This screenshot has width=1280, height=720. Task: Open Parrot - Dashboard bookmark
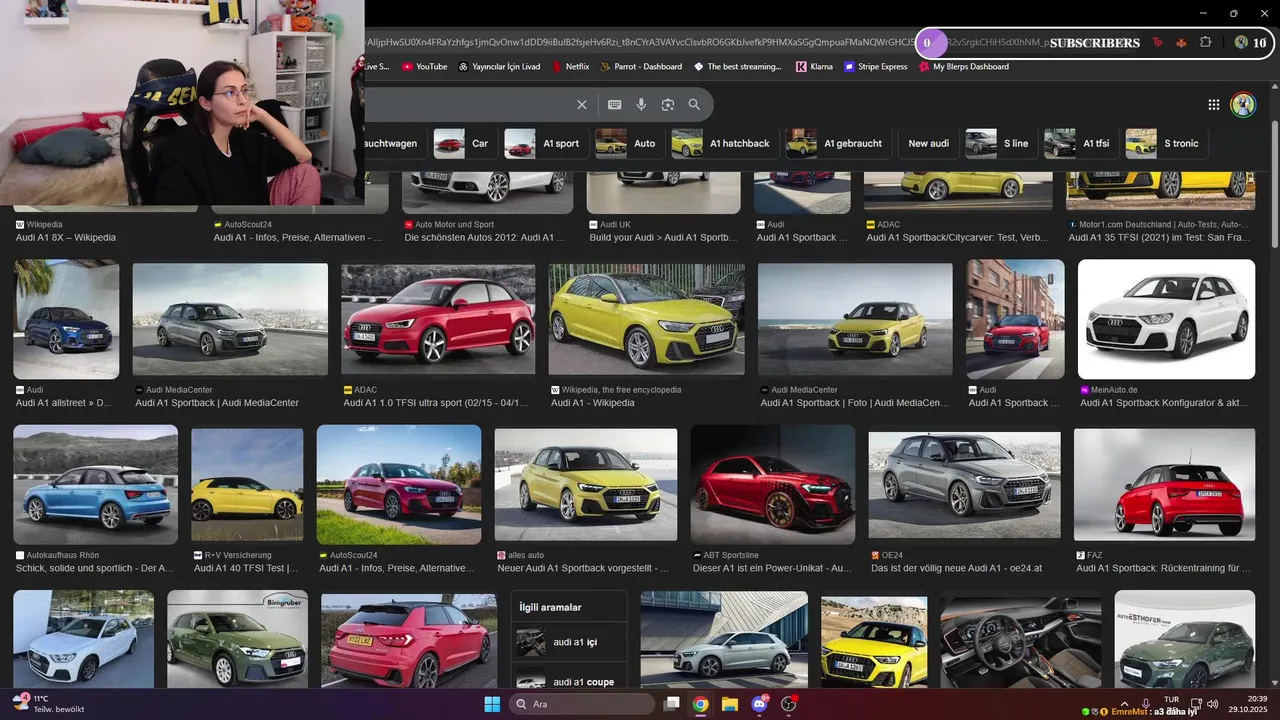click(x=641, y=67)
